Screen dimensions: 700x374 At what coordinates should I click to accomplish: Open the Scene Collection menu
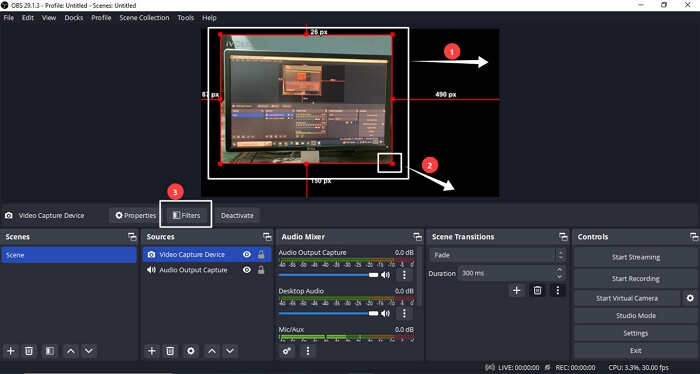[x=144, y=18]
